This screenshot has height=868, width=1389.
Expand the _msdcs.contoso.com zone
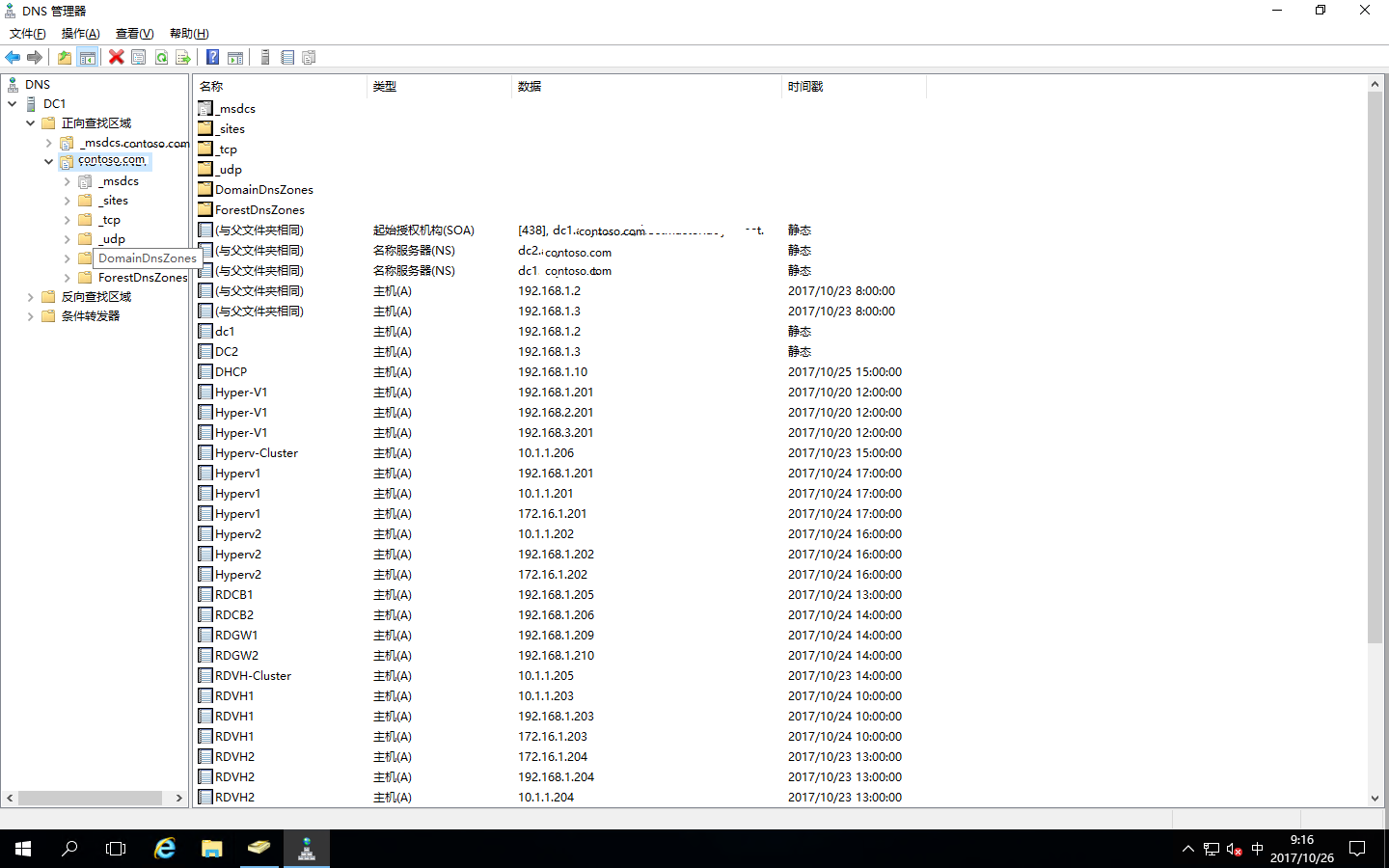click(x=49, y=143)
